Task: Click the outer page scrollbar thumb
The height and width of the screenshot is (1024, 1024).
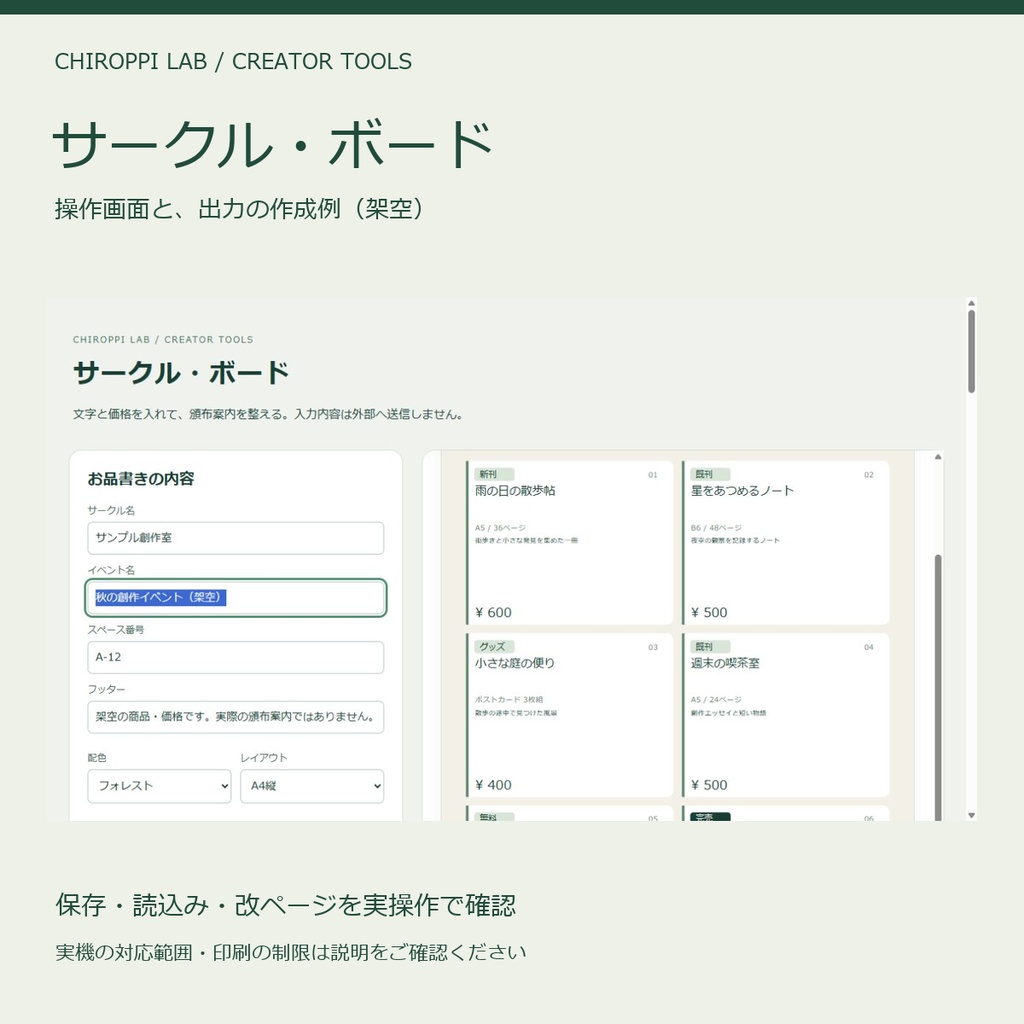Action: (x=971, y=351)
